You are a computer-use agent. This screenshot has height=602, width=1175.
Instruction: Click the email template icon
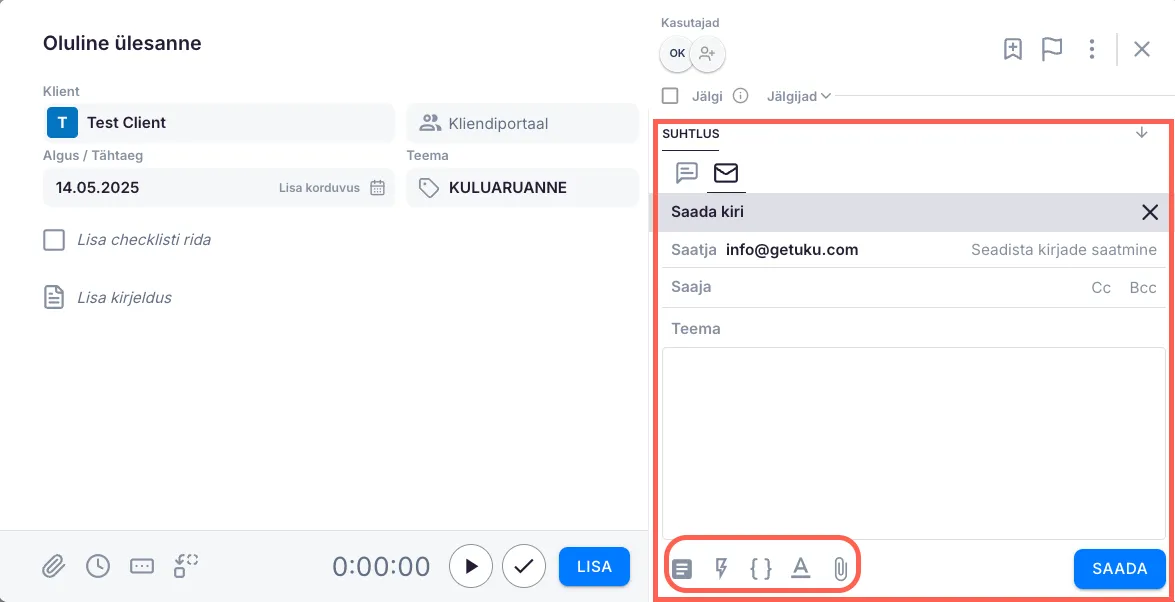coord(682,569)
